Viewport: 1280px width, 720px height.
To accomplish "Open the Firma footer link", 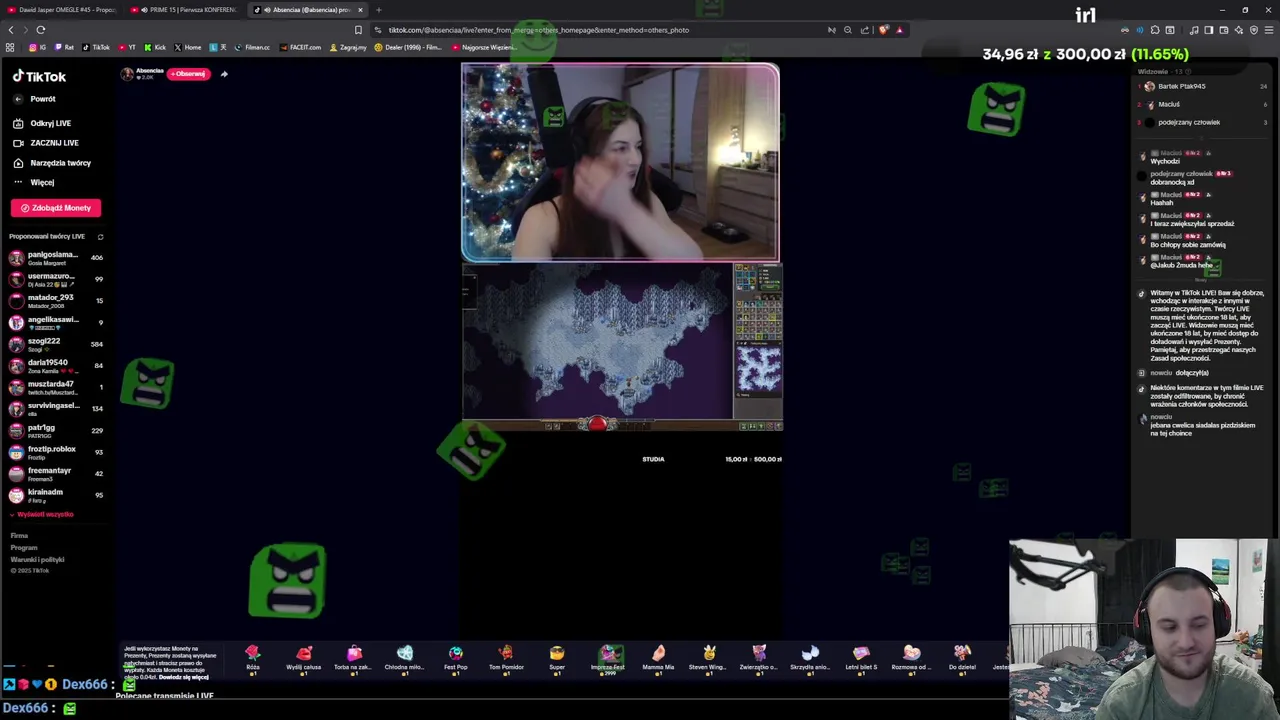I will (x=19, y=536).
